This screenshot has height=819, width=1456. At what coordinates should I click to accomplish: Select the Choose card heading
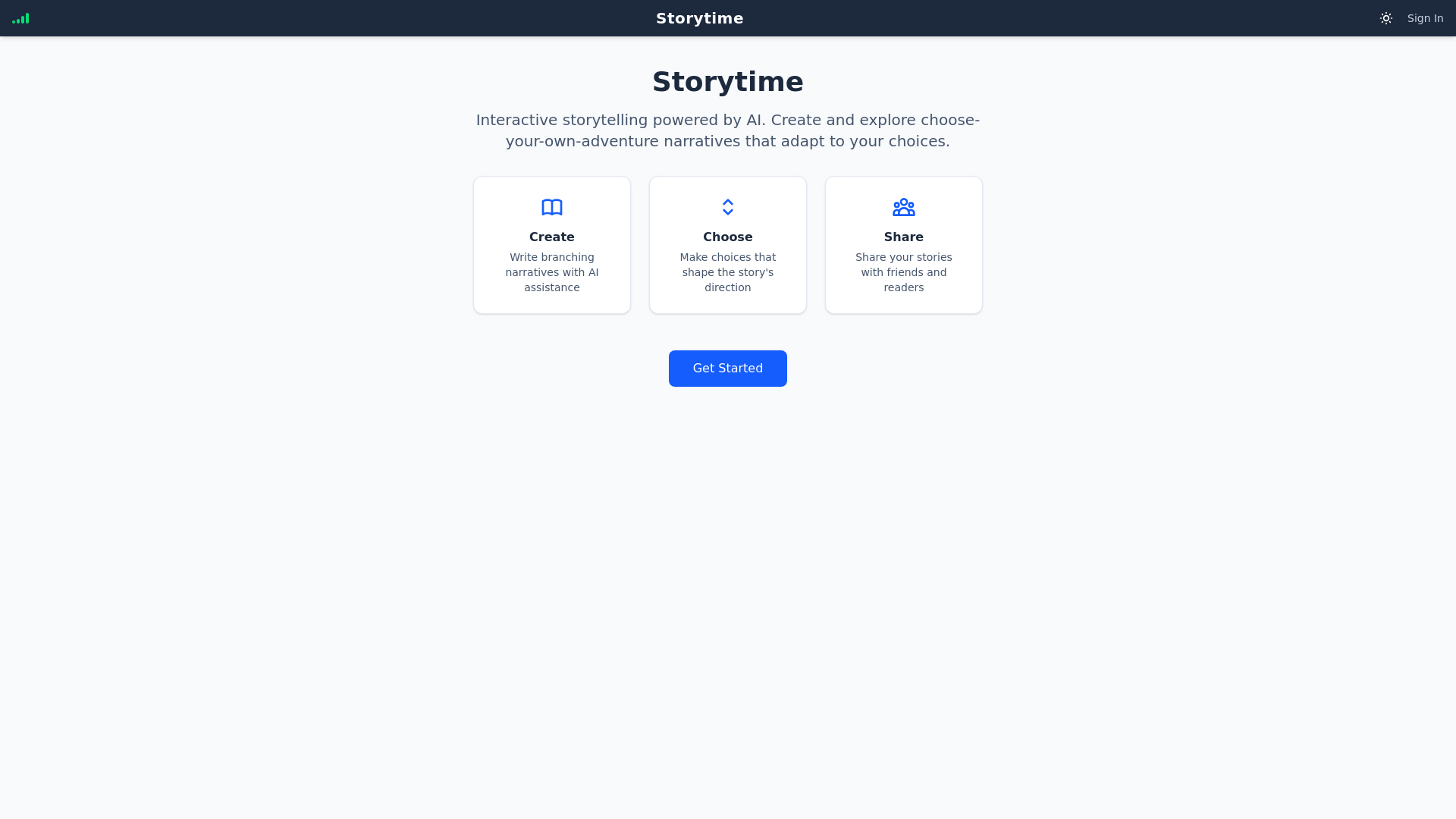[728, 237]
